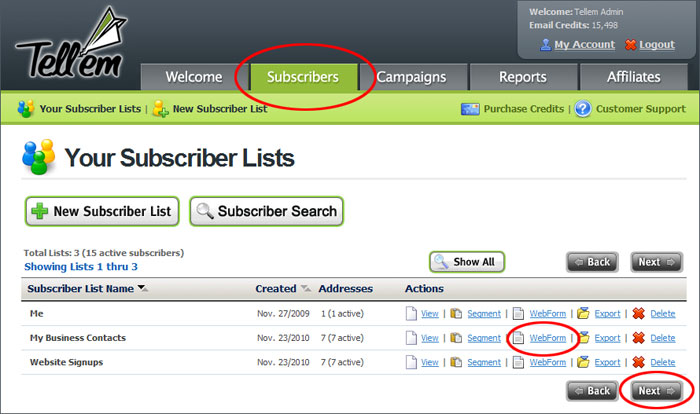
Task: Switch to the Reports tab
Action: [x=523, y=77]
